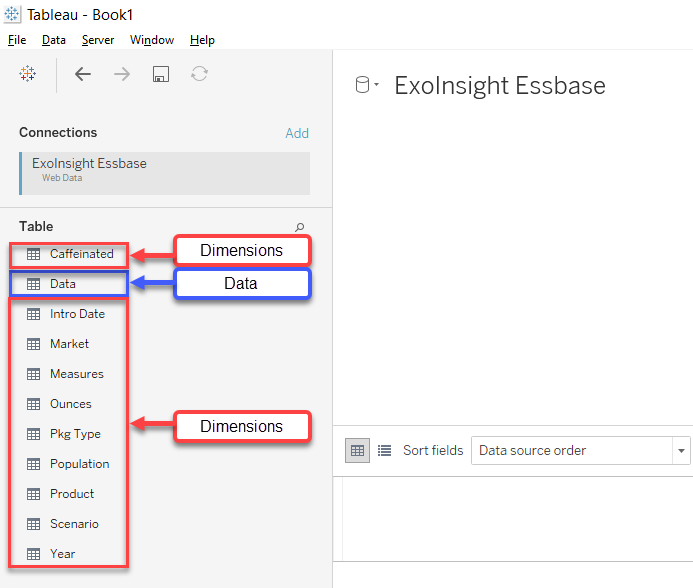Click the Caffeinated table icon
Screen dimensions: 693x588
[x=33, y=254]
